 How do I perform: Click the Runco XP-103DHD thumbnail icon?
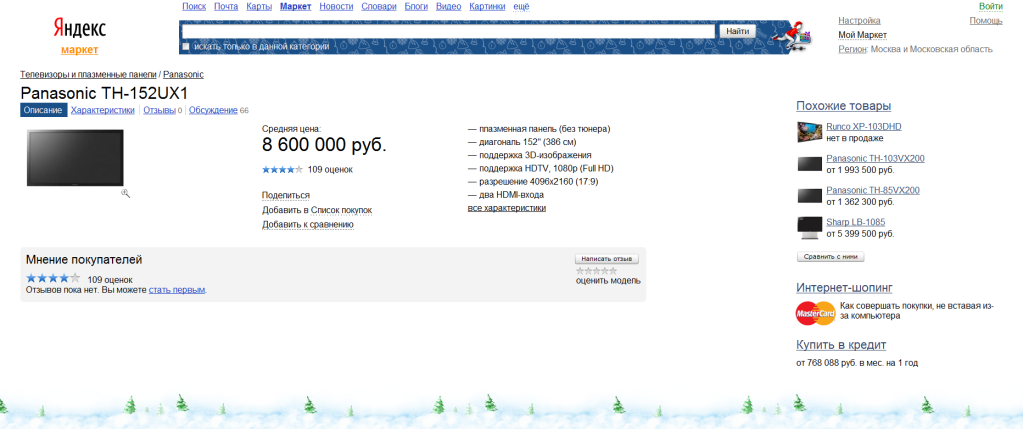[x=809, y=131]
